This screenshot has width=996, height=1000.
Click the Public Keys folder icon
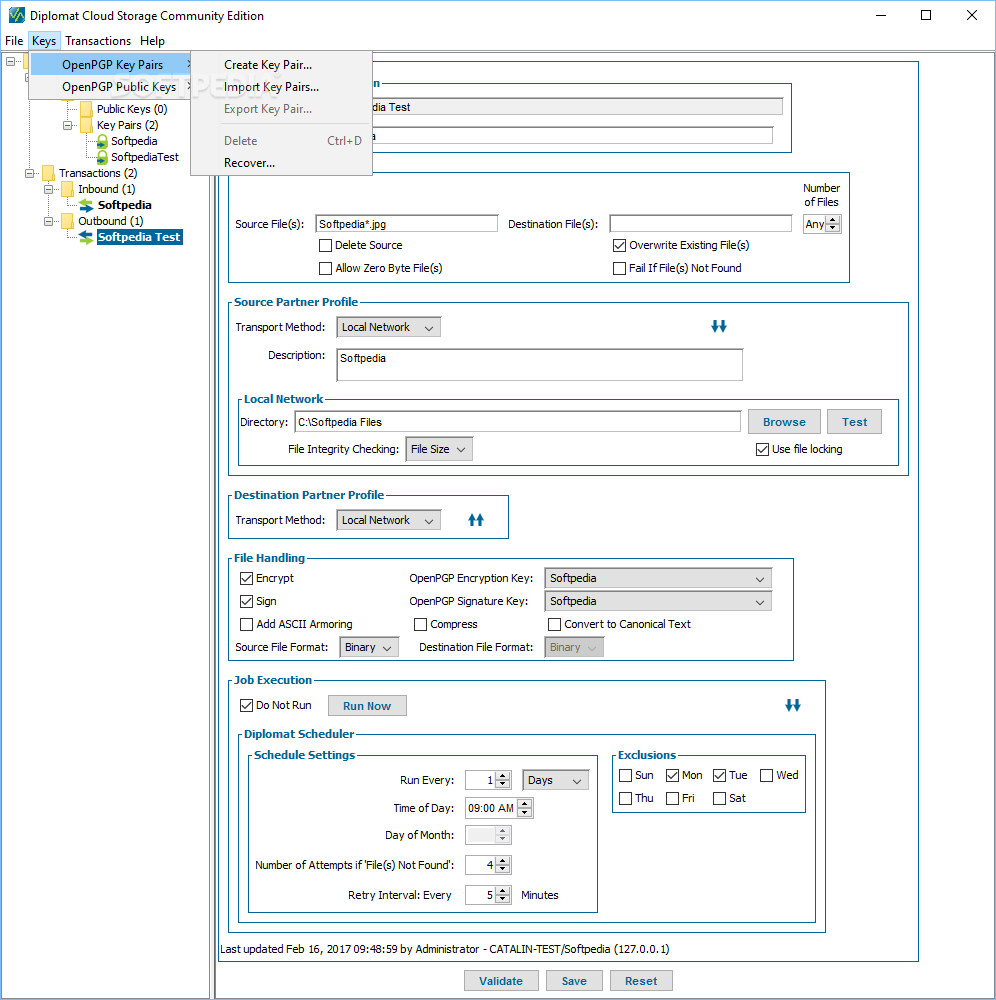pos(86,109)
